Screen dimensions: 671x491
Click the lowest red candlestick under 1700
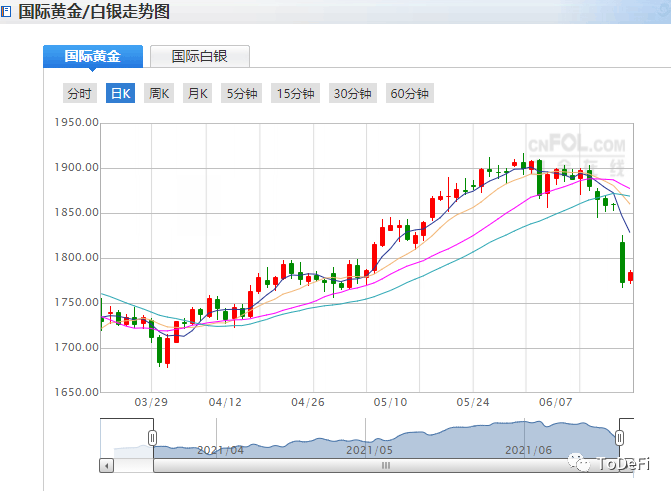(167, 351)
